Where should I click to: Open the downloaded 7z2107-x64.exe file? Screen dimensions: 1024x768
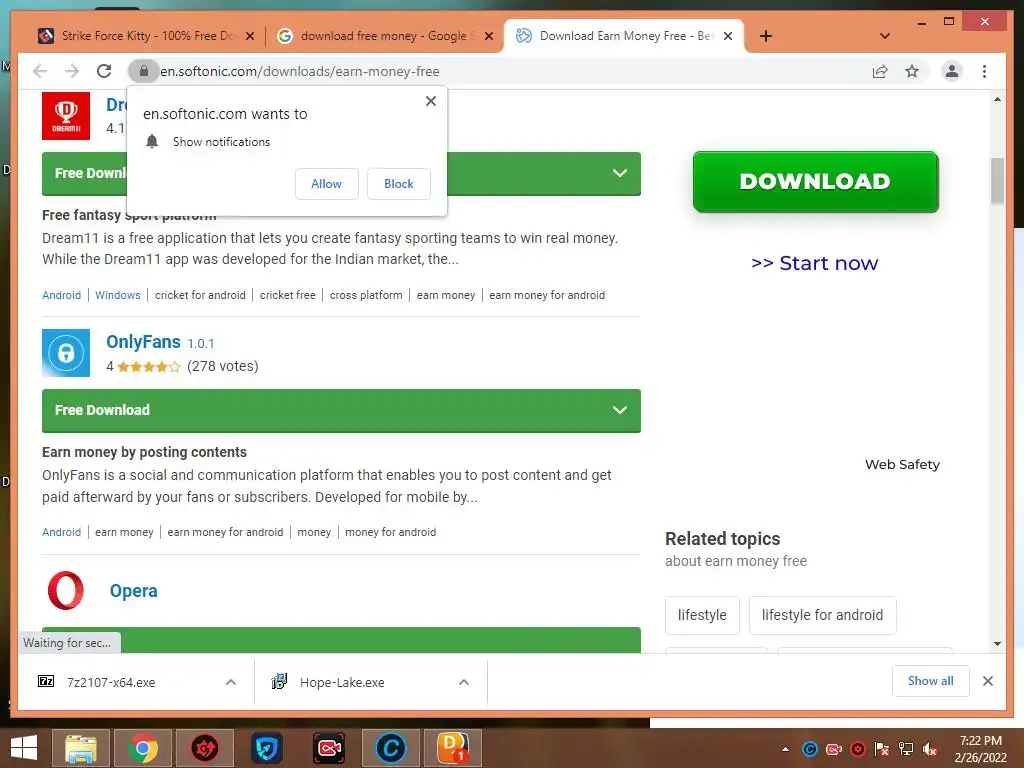point(111,682)
